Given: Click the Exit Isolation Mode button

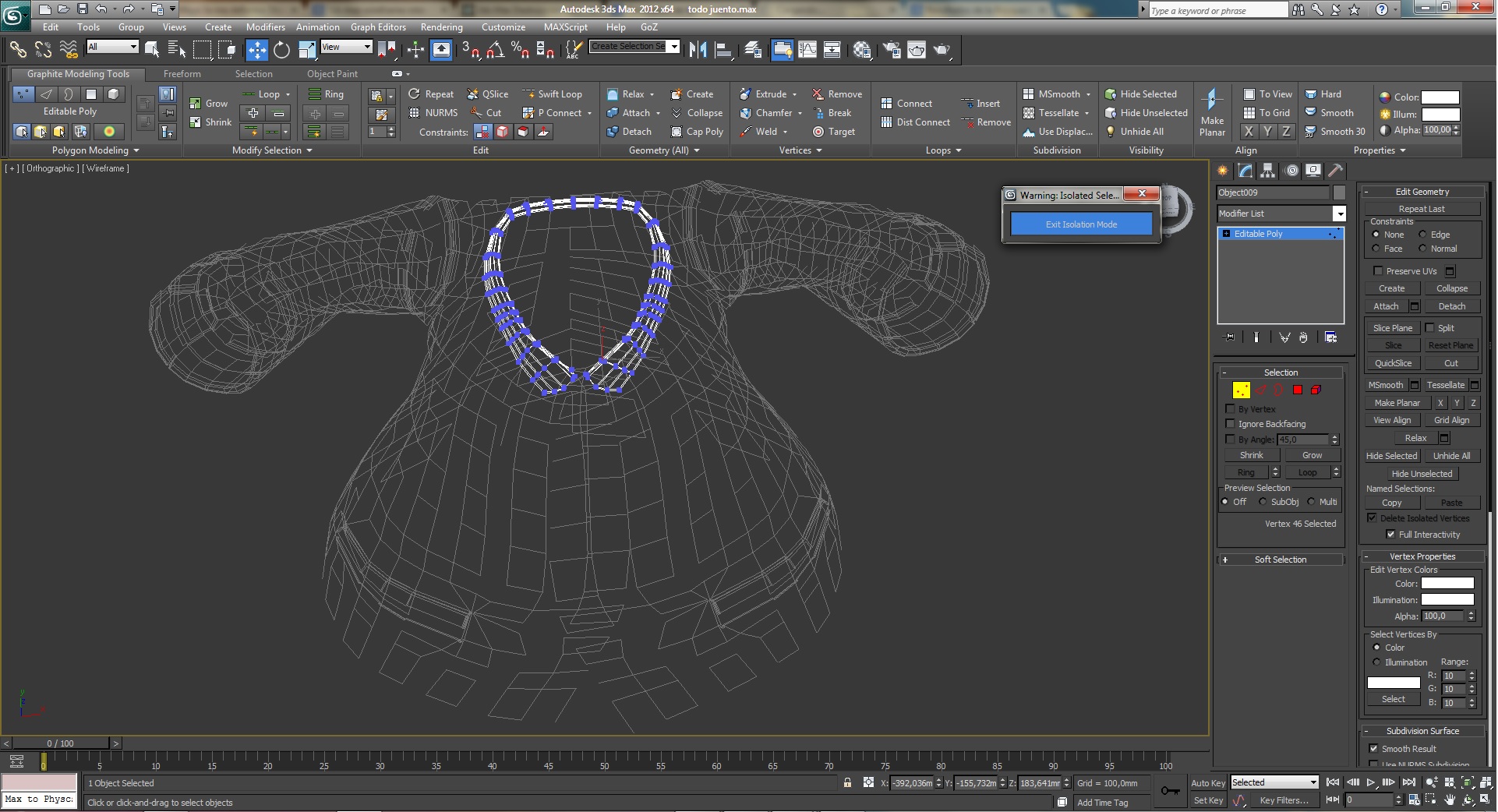Looking at the screenshot, I should click(1081, 224).
